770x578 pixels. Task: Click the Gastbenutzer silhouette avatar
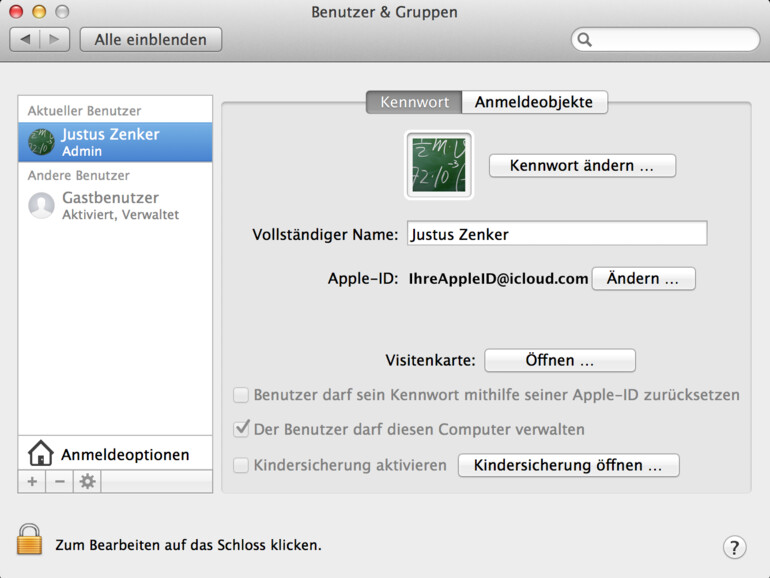(41, 205)
